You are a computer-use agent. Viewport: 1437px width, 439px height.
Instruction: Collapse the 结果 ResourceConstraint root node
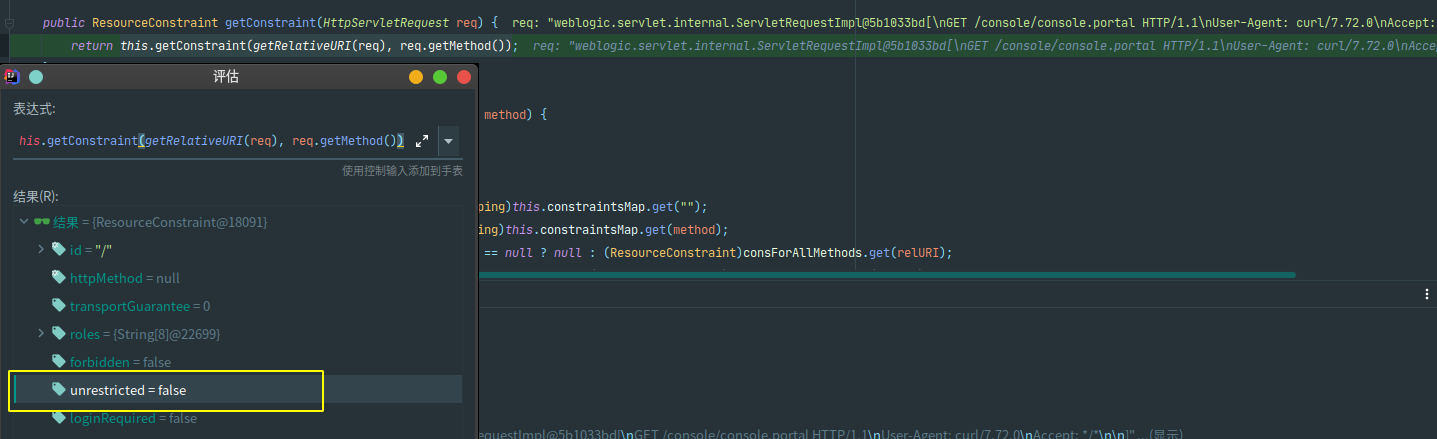[23, 221]
